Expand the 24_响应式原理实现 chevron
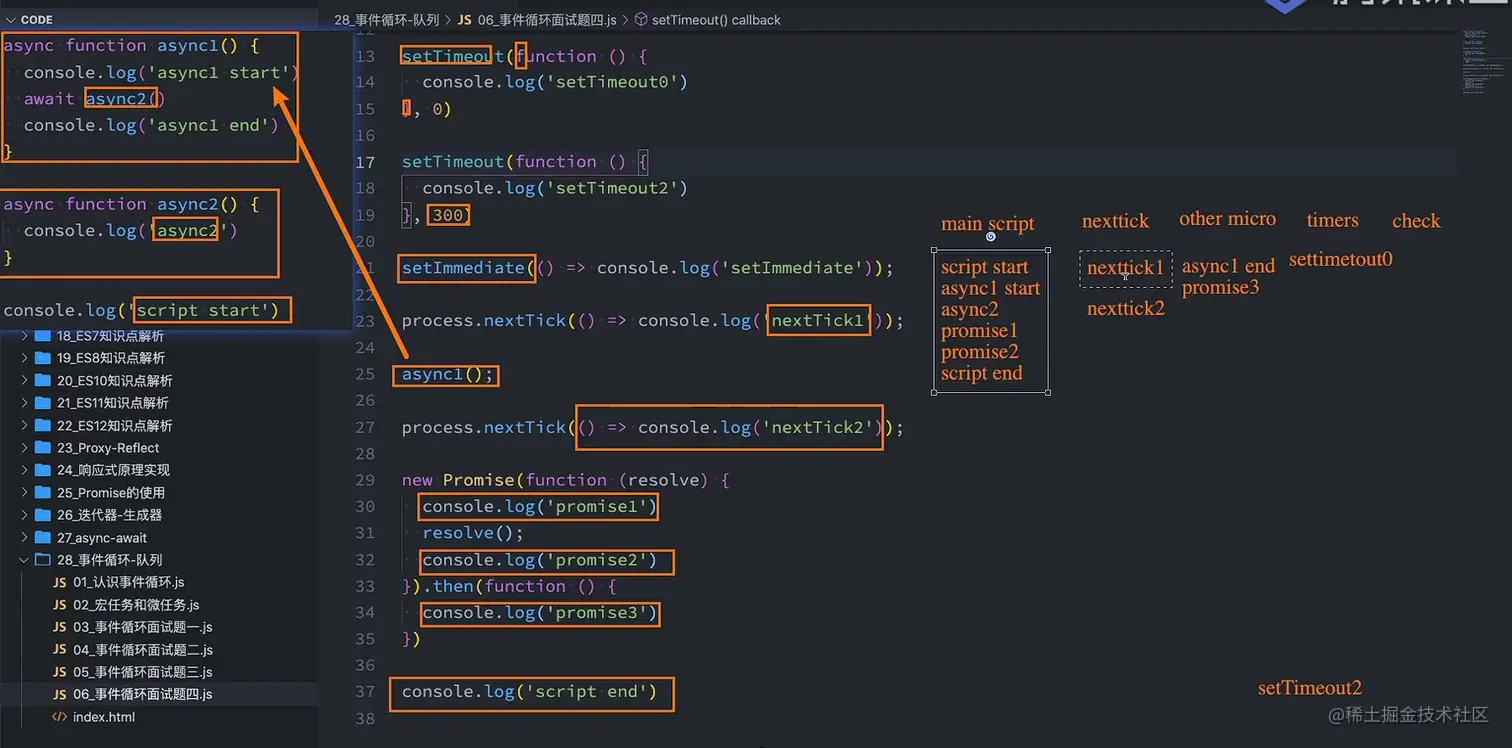1512x748 pixels. pyautogui.click(x=25, y=470)
